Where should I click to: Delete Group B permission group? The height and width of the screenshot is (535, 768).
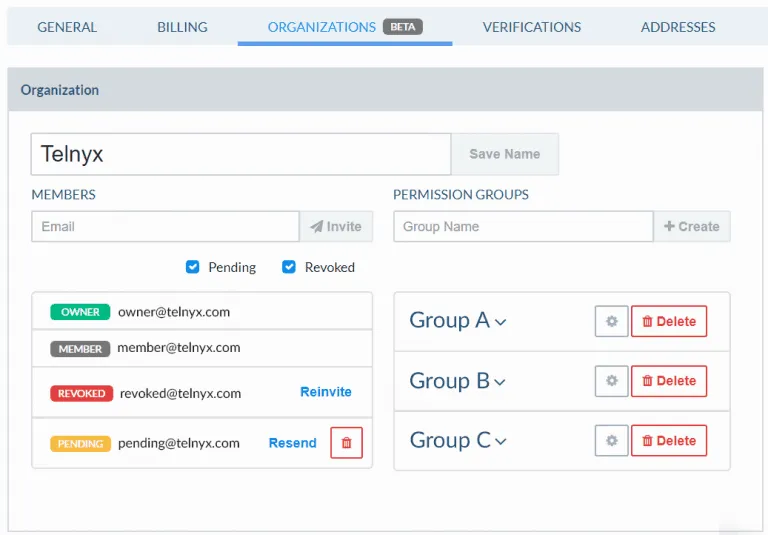pos(668,381)
